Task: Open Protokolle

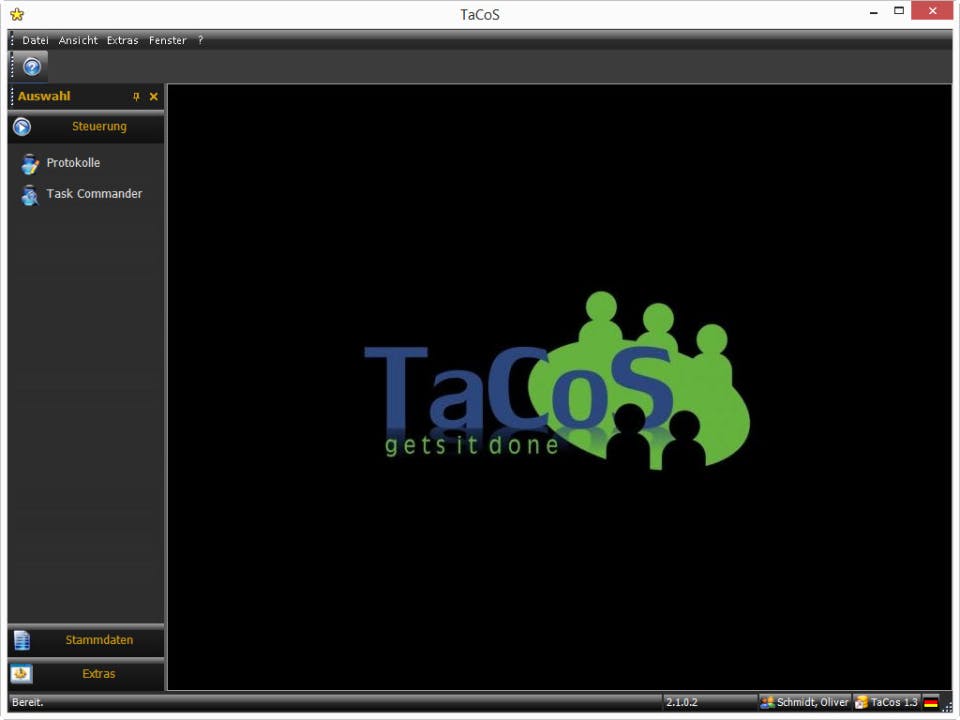Action: click(73, 163)
